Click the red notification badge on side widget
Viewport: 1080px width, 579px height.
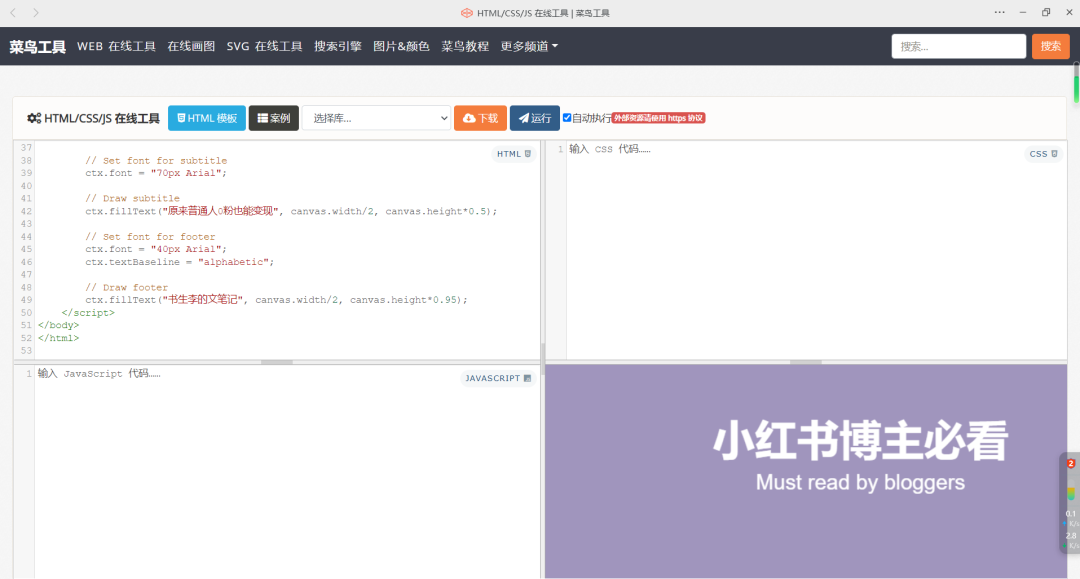[1070, 463]
